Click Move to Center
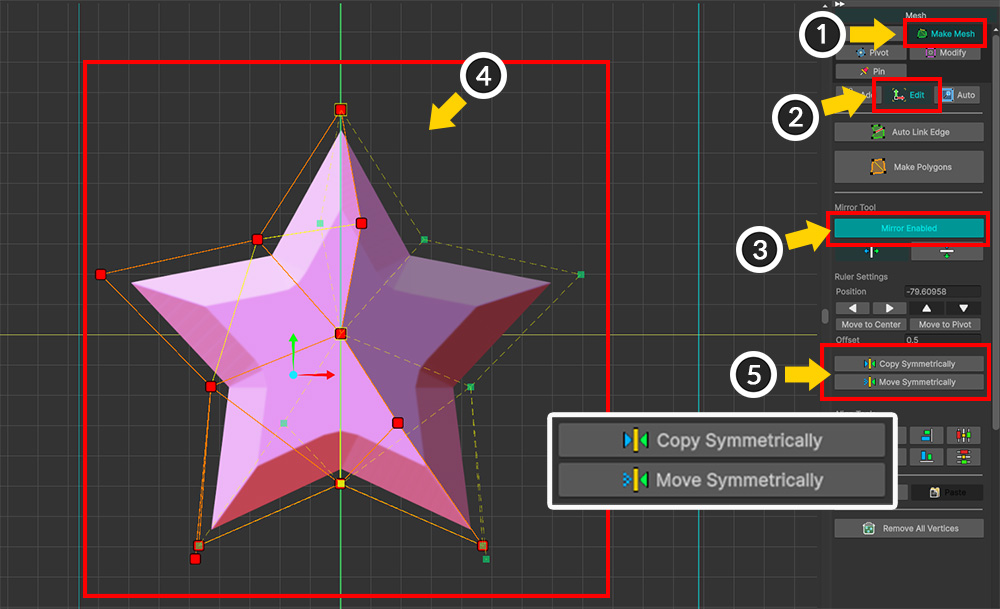 point(871,325)
